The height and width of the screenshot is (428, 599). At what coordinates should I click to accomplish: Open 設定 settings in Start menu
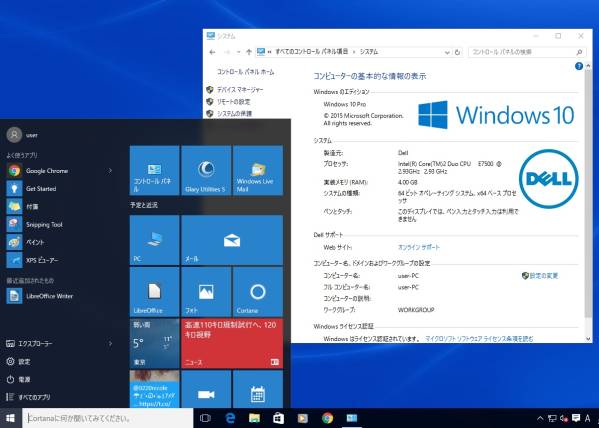(x=18, y=362)
